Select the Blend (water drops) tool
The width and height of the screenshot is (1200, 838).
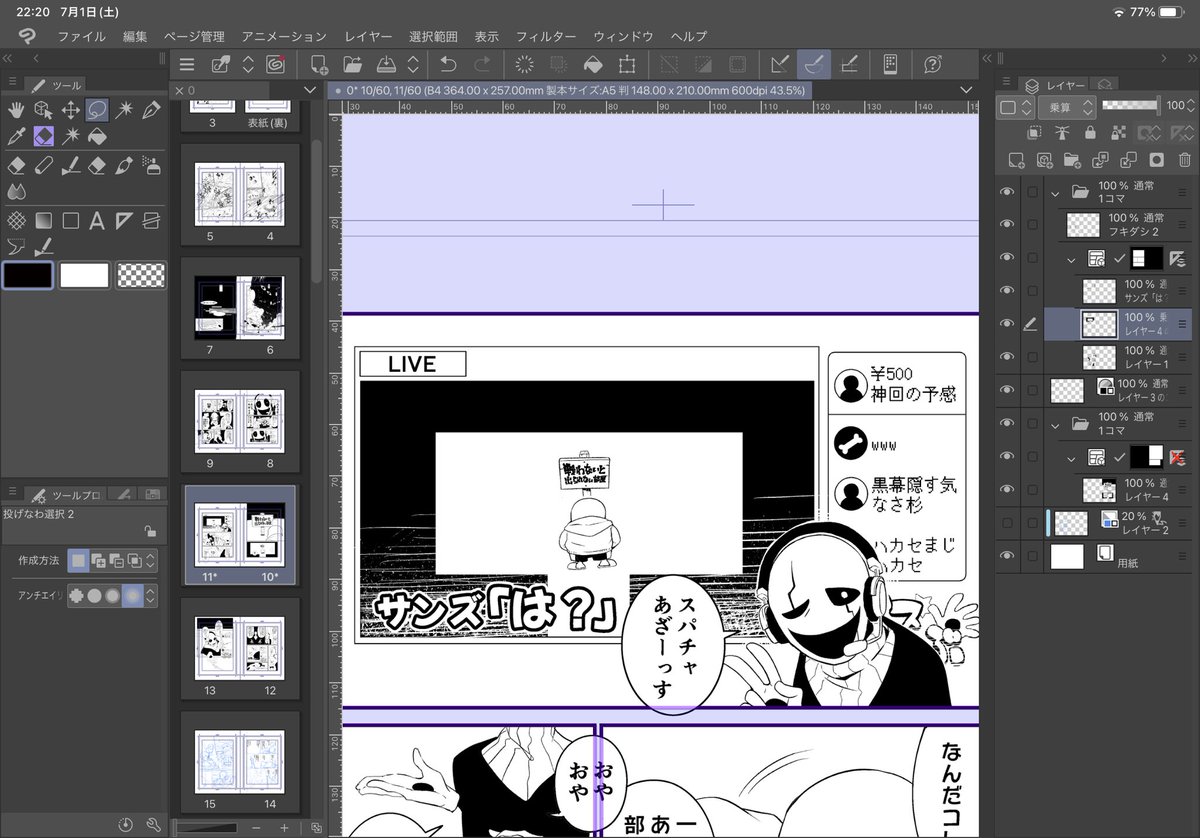[x=16, y=191]
